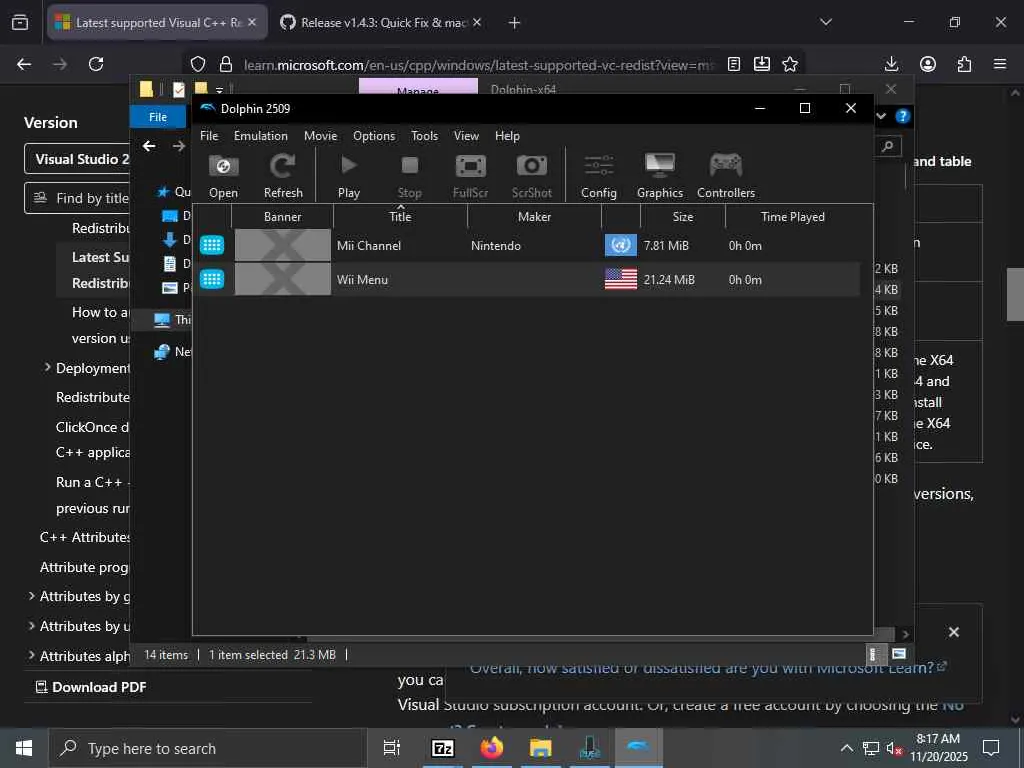This screenshot has height=768, width=1024.
Task: Open the help icon in File Explorer
Action: (x=903, y=116)
